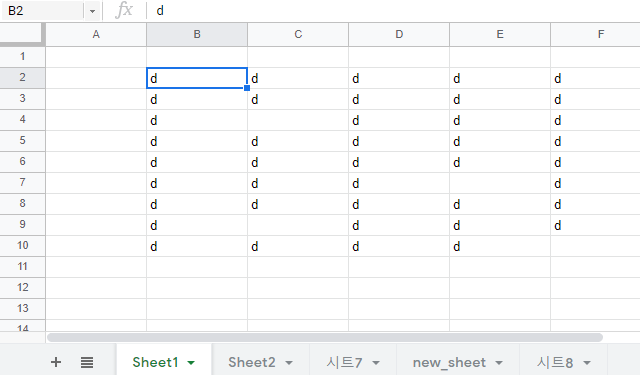Select row 13 header

22,308
